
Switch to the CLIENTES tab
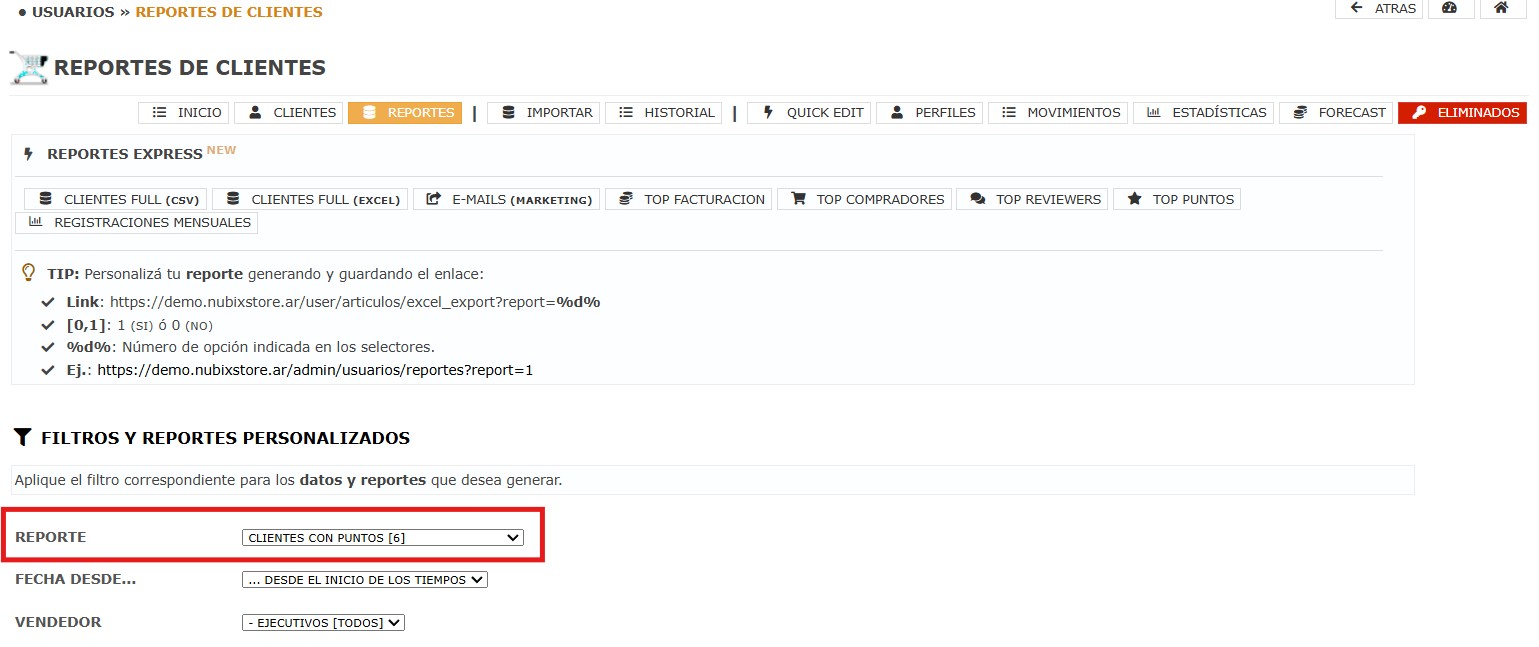click(x=291, y=113)
